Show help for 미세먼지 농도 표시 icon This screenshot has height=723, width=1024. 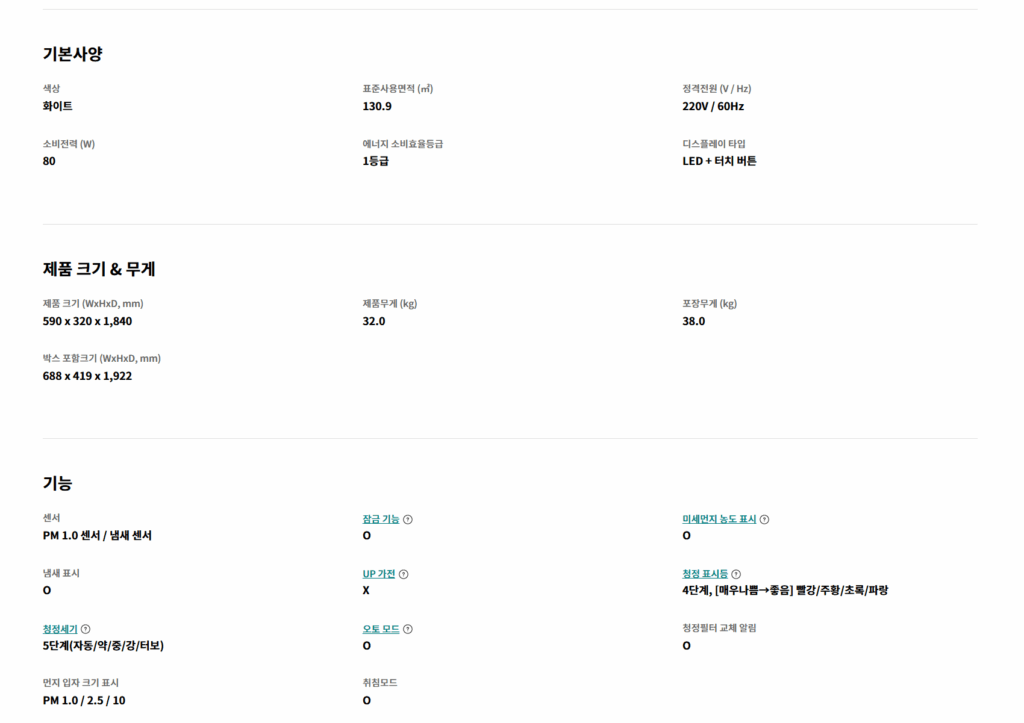[765, 519]
